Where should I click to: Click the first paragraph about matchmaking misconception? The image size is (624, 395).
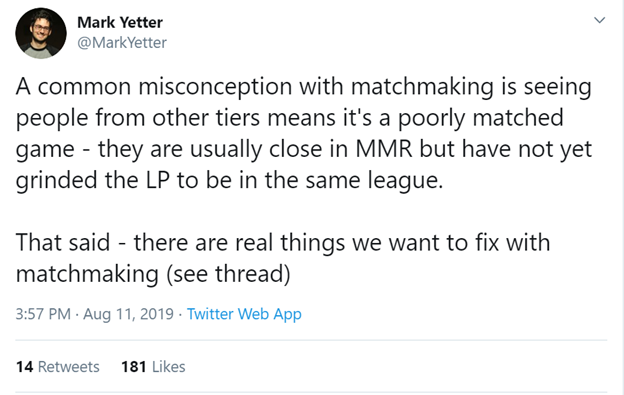point(304,133)
